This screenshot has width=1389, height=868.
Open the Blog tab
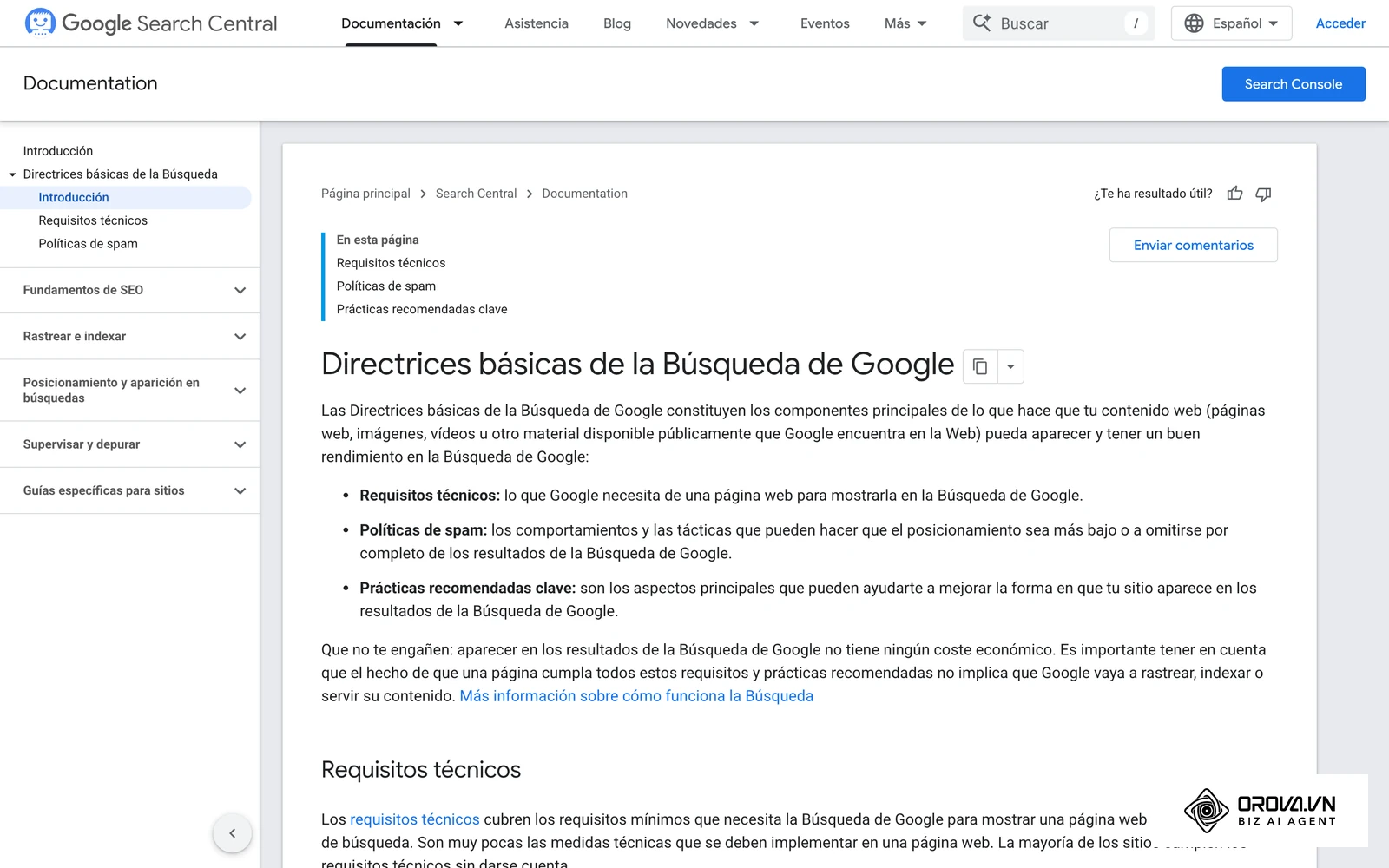tap(617, 23)
